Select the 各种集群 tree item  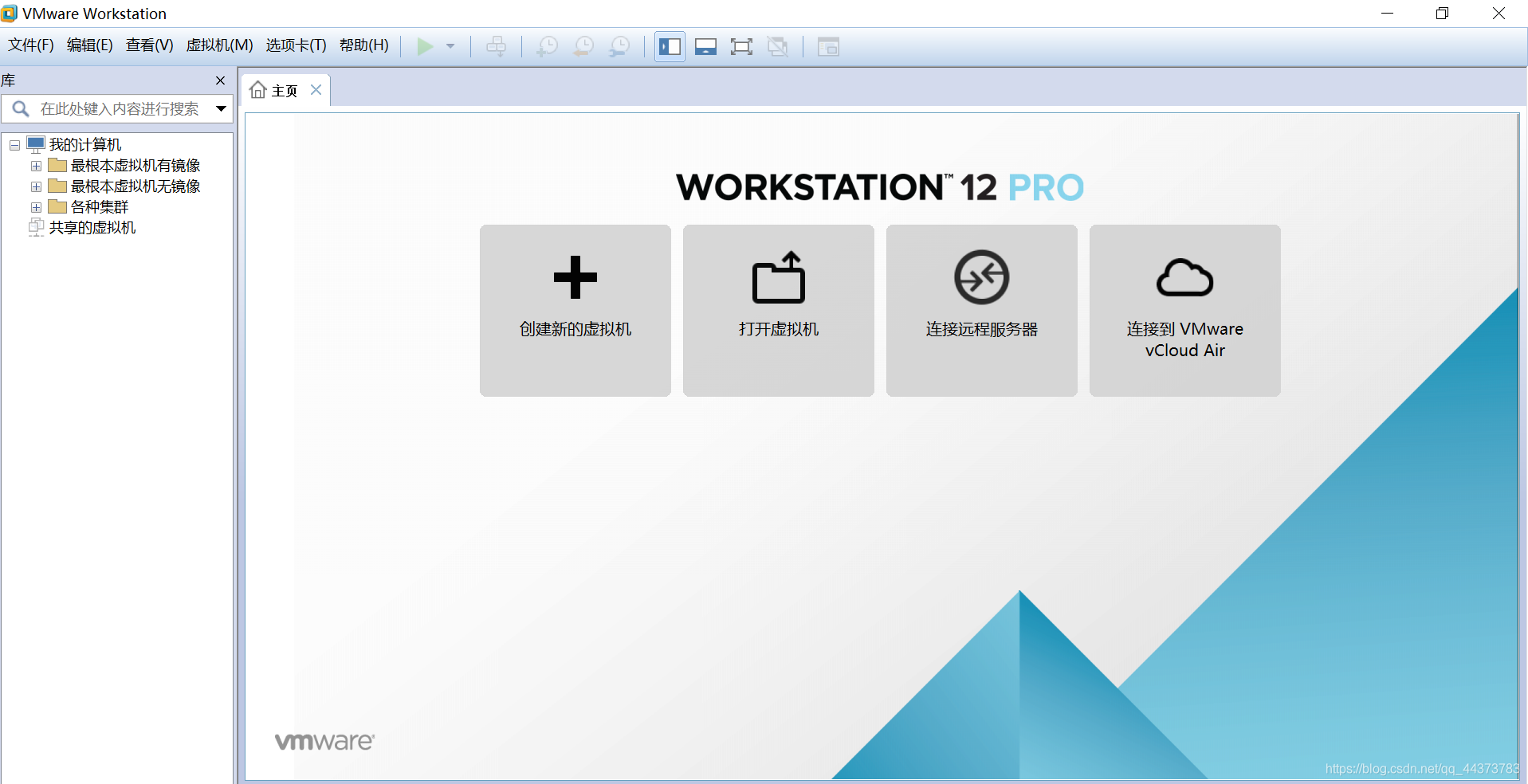[100, 206]
